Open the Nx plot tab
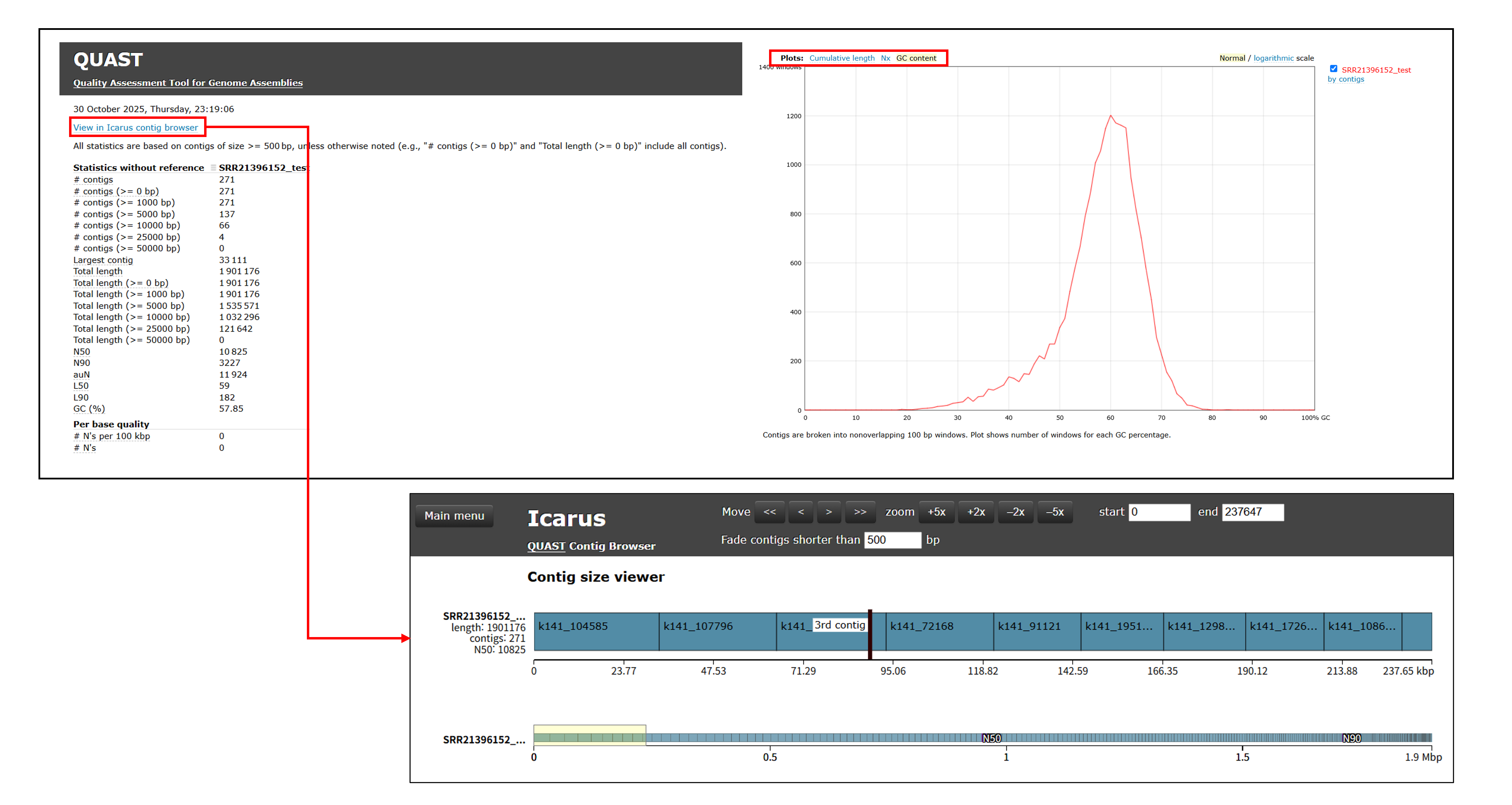Image resolution: width=1512 pixels, height=805 pixels. click(885, 58)
